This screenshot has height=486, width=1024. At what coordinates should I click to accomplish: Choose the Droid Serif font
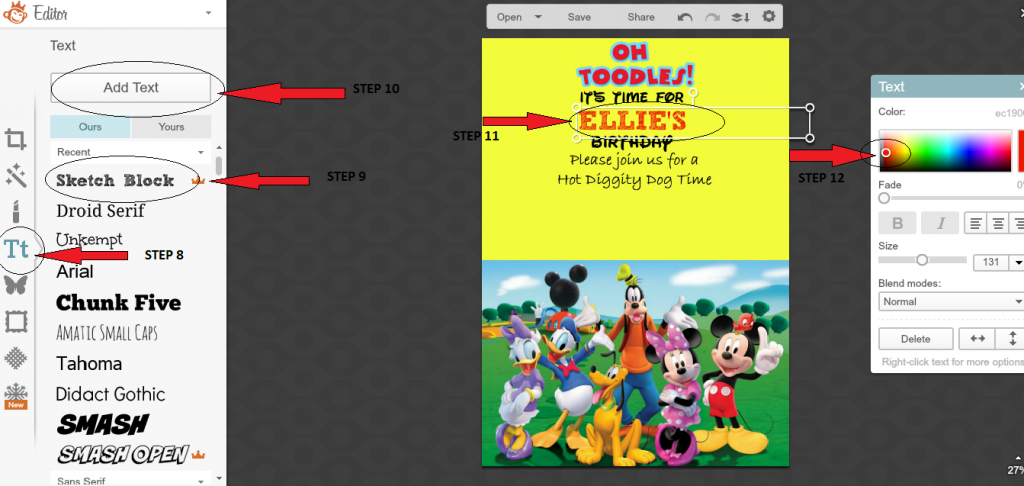(101, 211)
